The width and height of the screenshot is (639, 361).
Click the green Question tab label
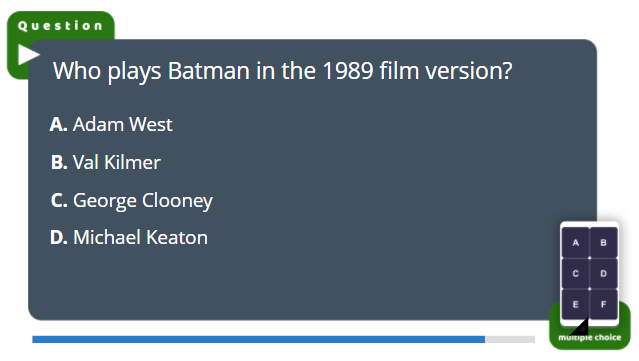click(x=60, y=26)
